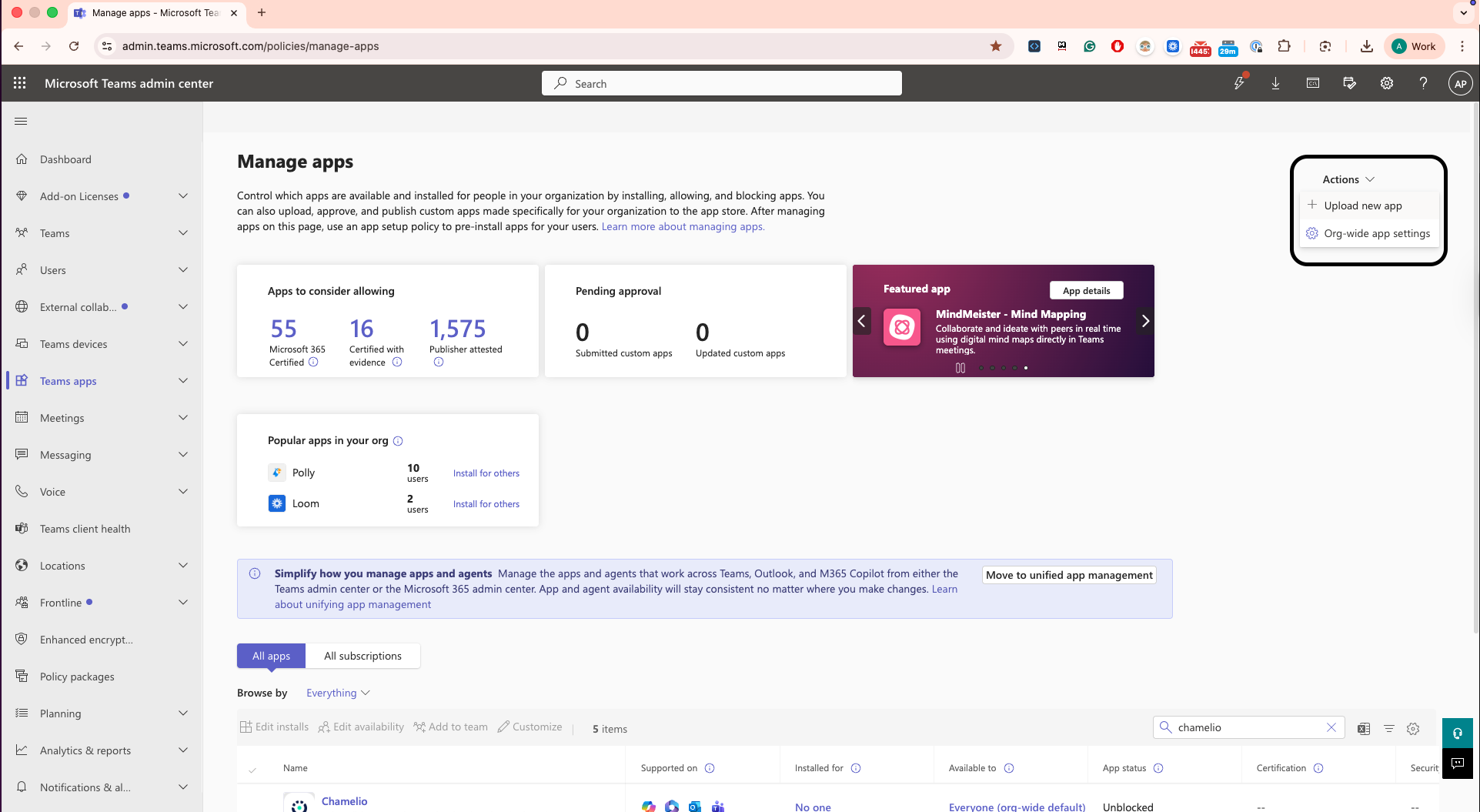Pause the featured app carousel
Image resolution: width=1480 pixels, height=812 pixels.
click(x=960, y=368)
